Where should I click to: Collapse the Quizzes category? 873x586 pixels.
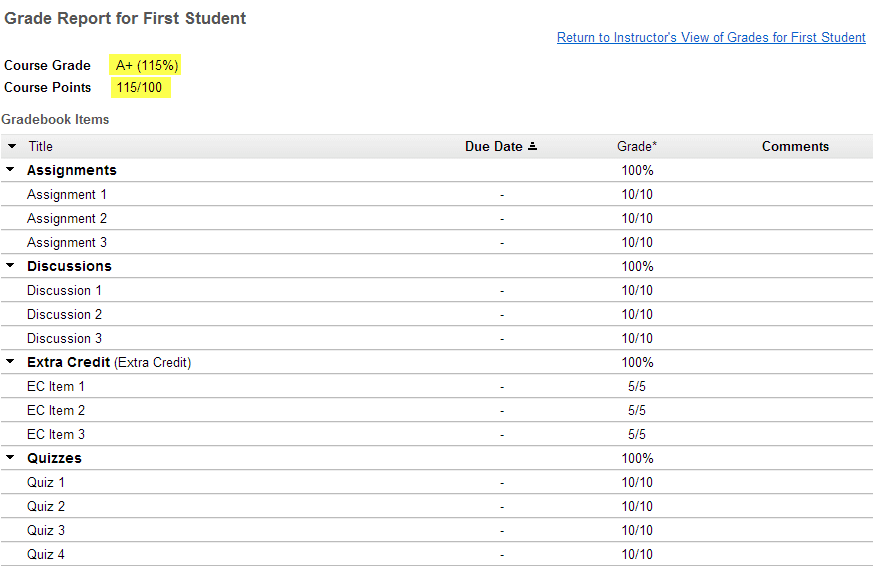coord(10,457)
